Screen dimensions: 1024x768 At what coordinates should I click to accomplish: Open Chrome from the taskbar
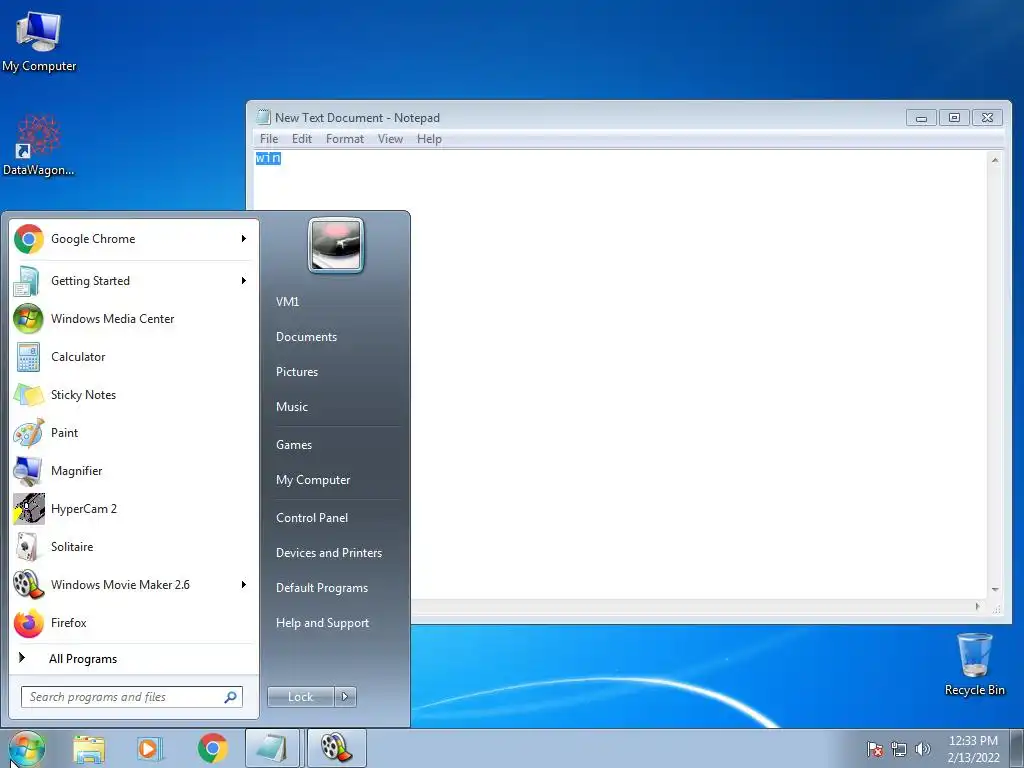[212, 748]
